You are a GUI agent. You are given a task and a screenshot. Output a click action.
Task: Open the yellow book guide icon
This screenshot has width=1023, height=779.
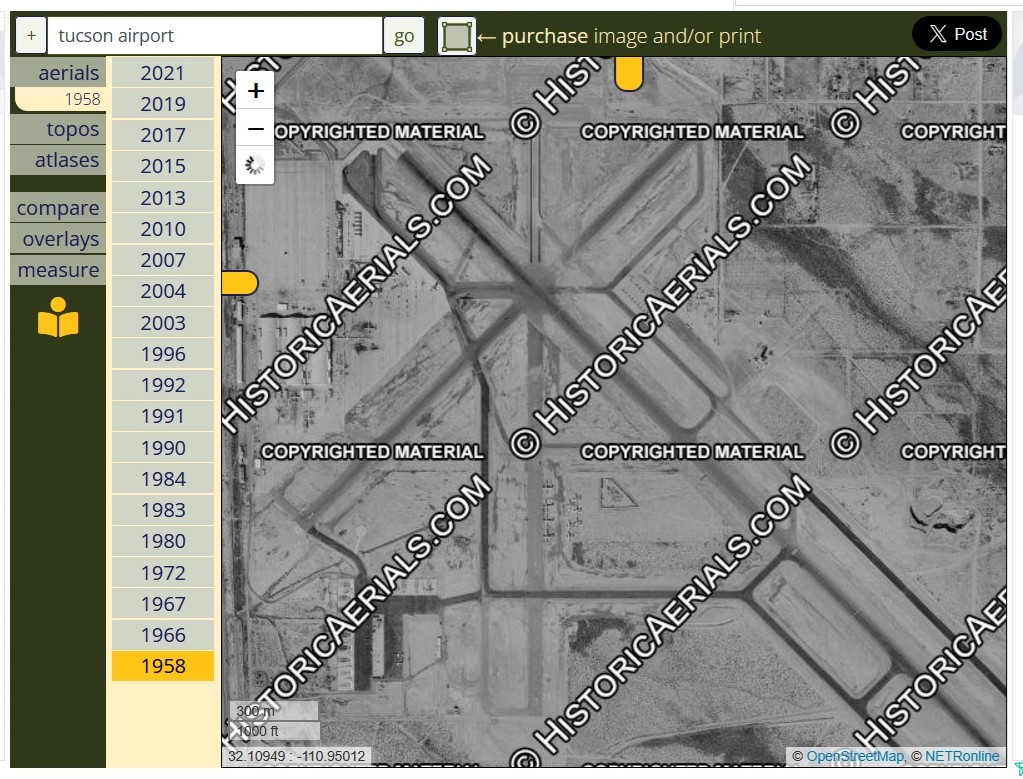point(58,317)
